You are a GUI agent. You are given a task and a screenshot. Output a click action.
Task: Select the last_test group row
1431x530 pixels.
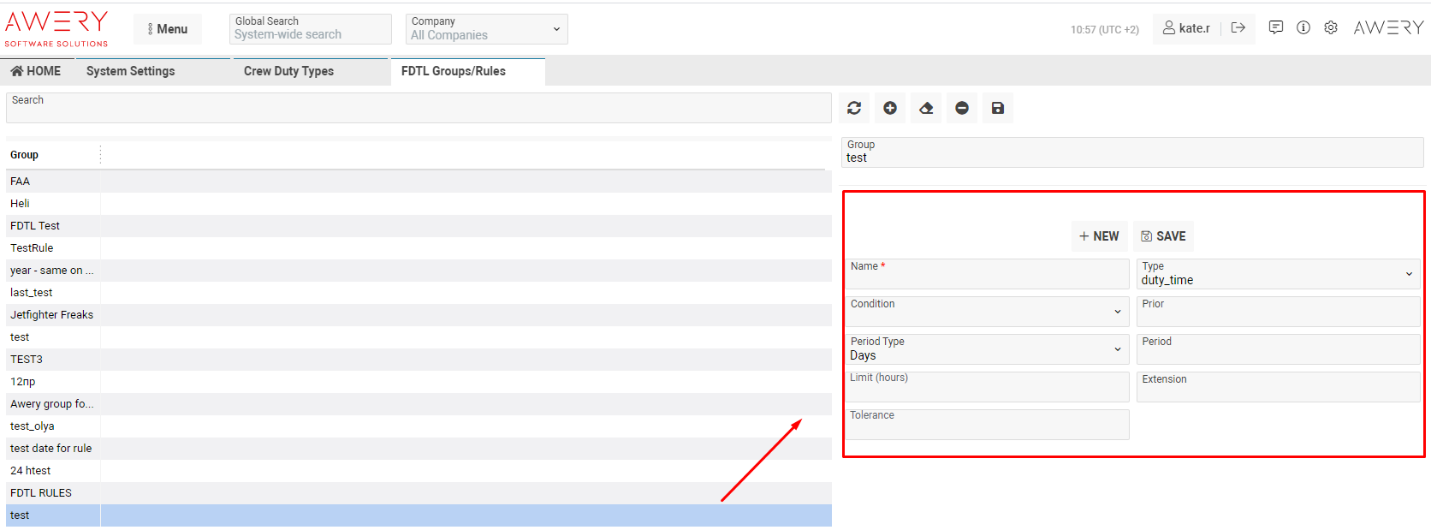point(418,292)
